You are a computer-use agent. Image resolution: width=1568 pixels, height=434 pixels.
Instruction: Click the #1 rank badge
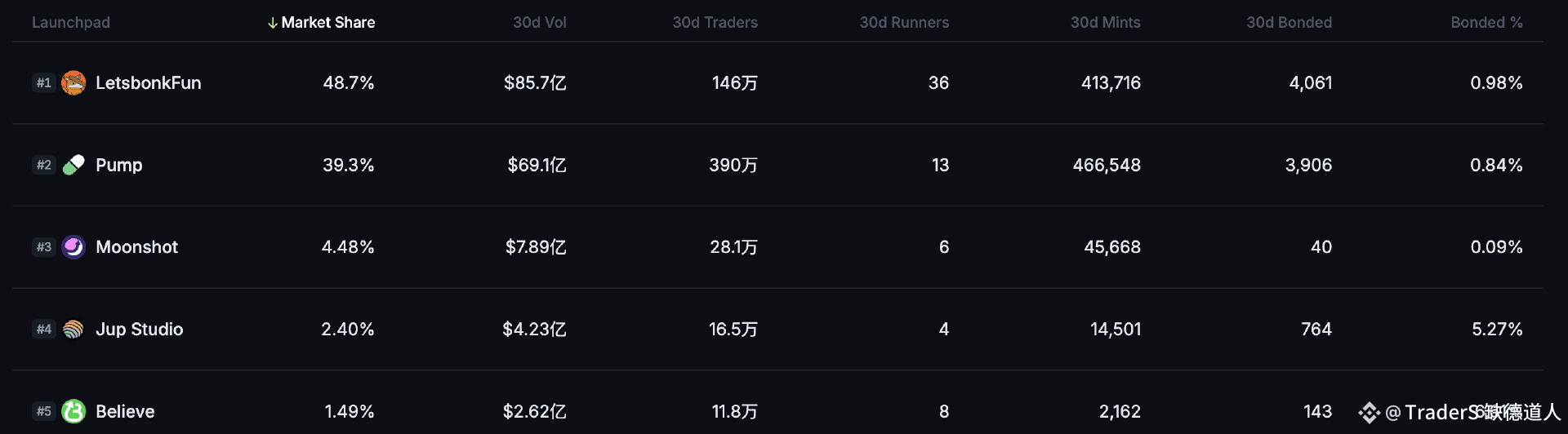[x=44, y=82]
